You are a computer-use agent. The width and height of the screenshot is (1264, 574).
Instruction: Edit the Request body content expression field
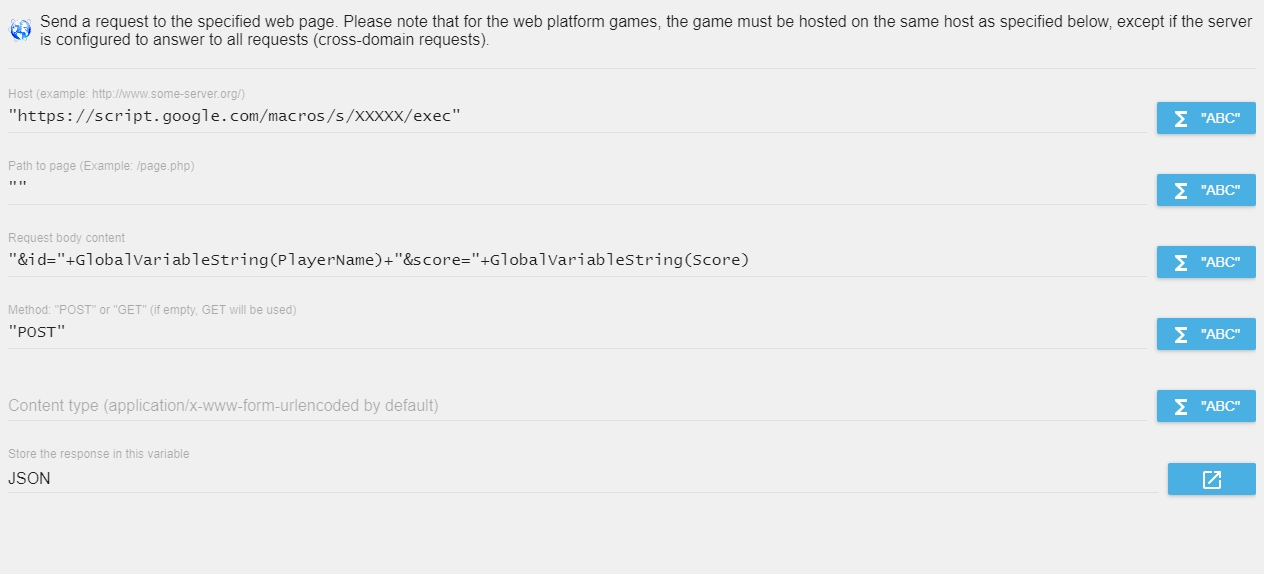(577, 260)
